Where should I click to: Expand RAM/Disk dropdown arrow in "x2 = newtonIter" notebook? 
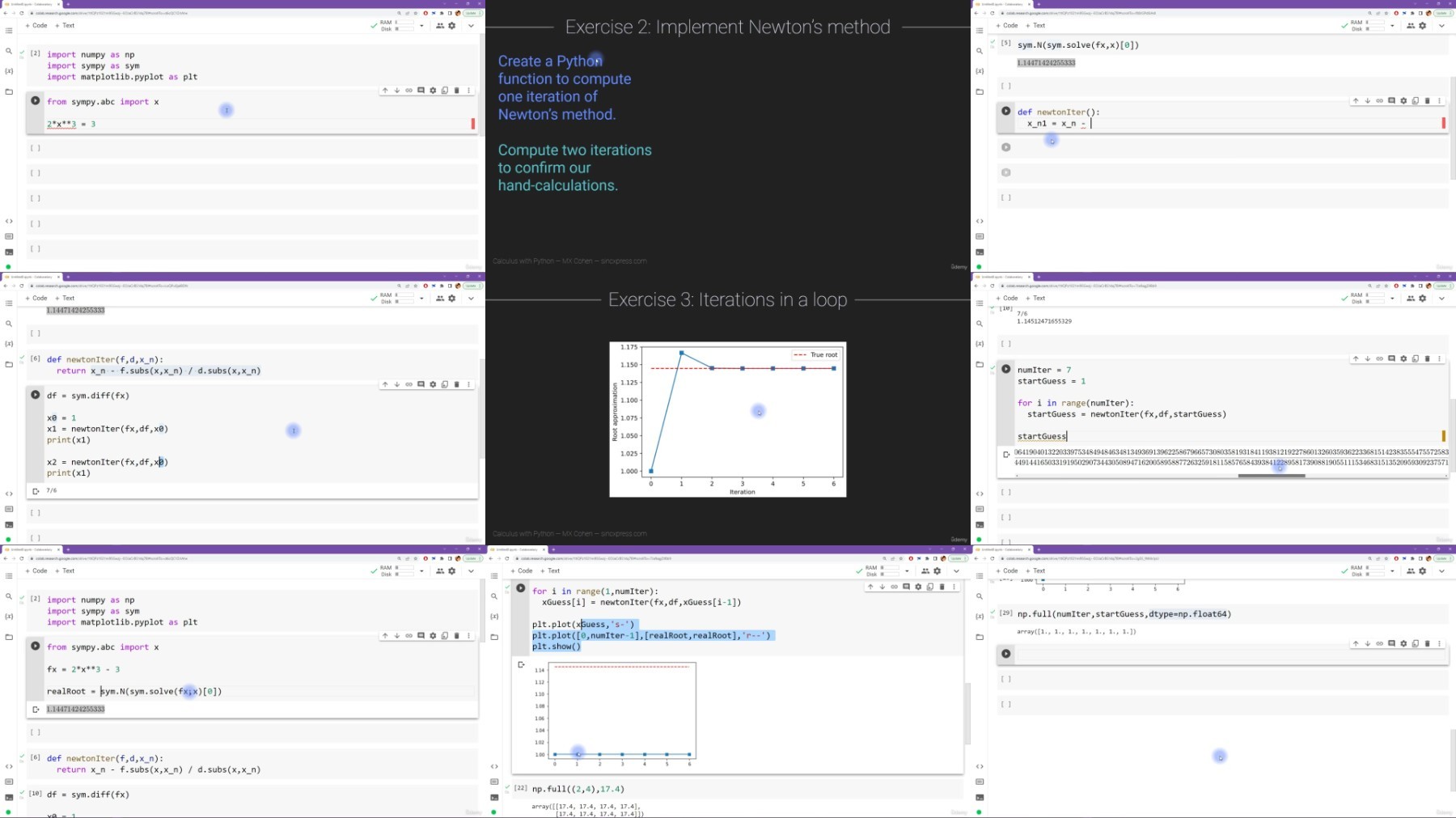click(x=421, y=299)
